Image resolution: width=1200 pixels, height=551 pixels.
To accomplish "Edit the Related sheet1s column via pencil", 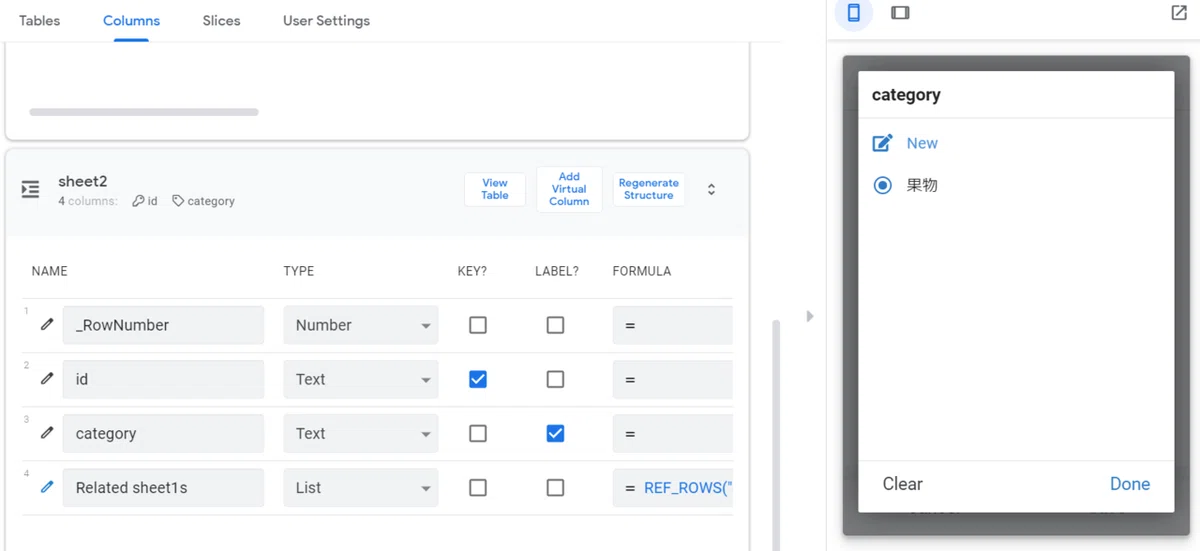I will pos(47,487).
